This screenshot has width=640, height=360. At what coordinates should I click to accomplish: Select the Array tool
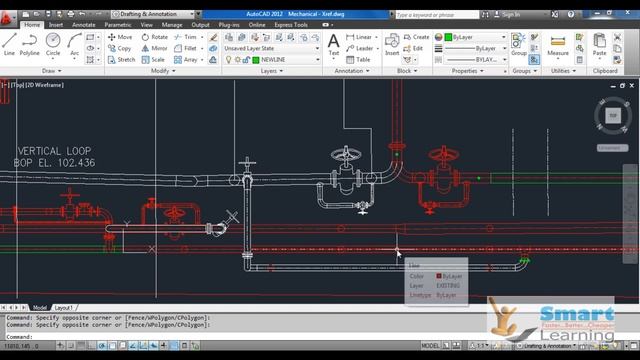click(186, 60)
